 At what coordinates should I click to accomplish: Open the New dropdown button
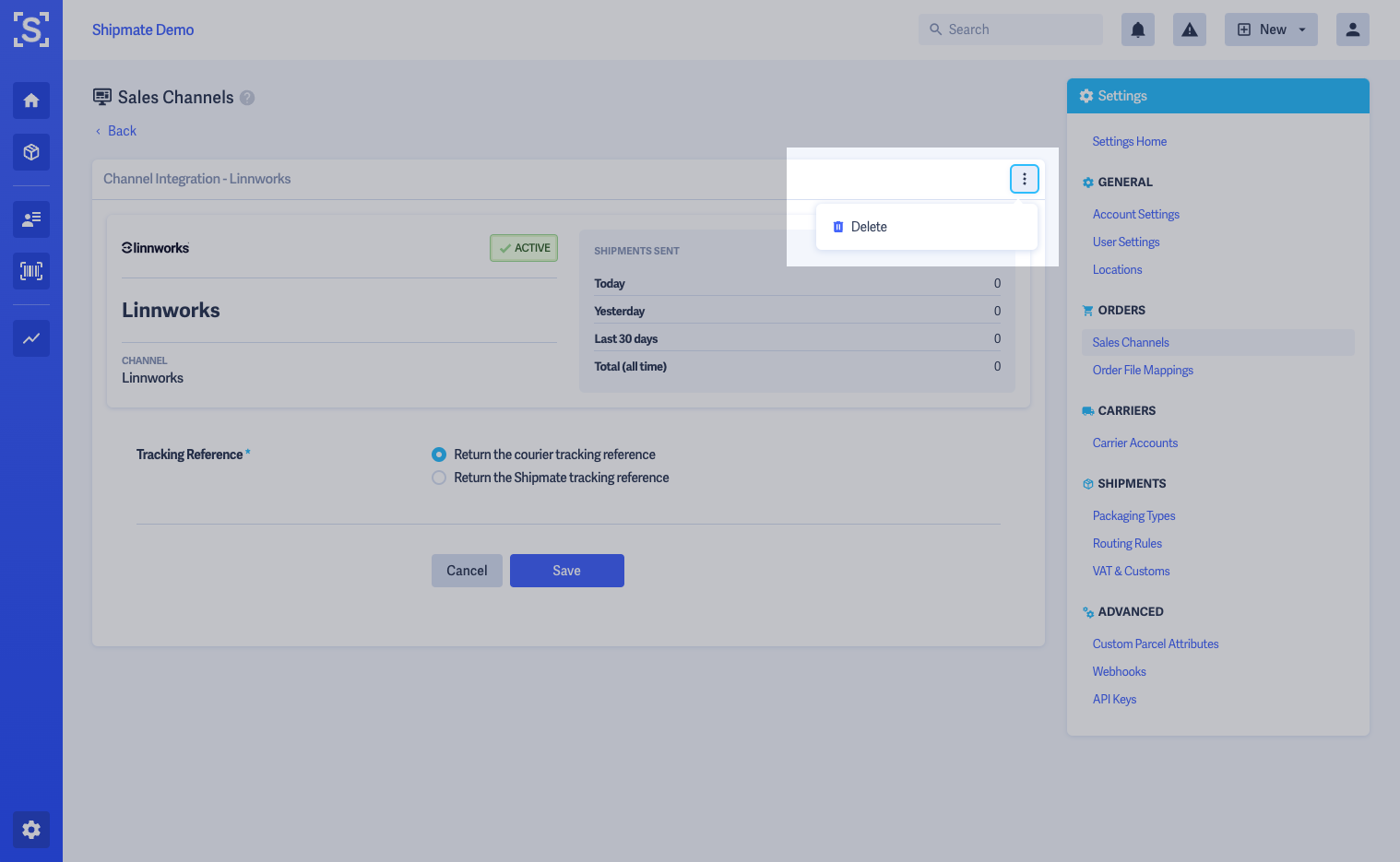(x=1271, y=30)
